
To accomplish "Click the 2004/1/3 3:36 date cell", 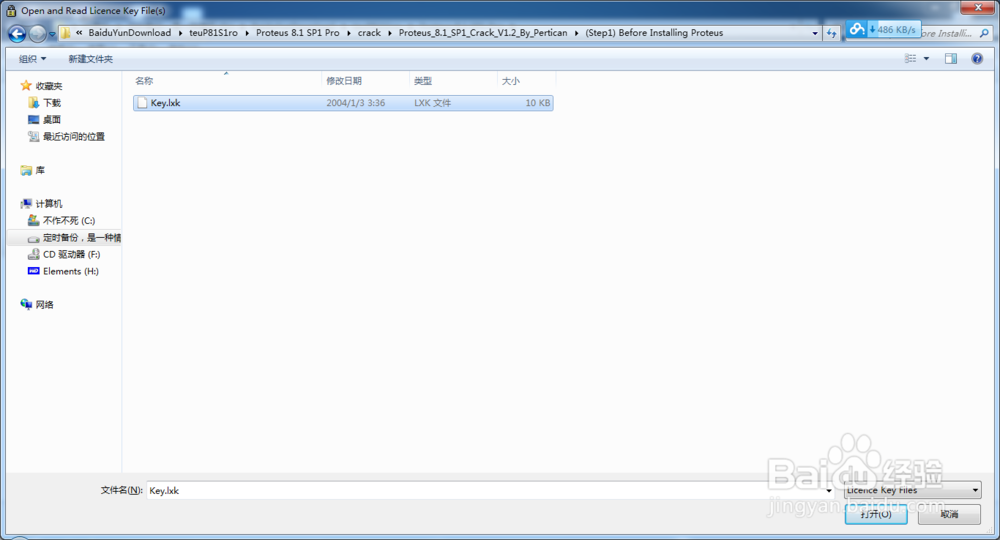I will pos(356,103).
